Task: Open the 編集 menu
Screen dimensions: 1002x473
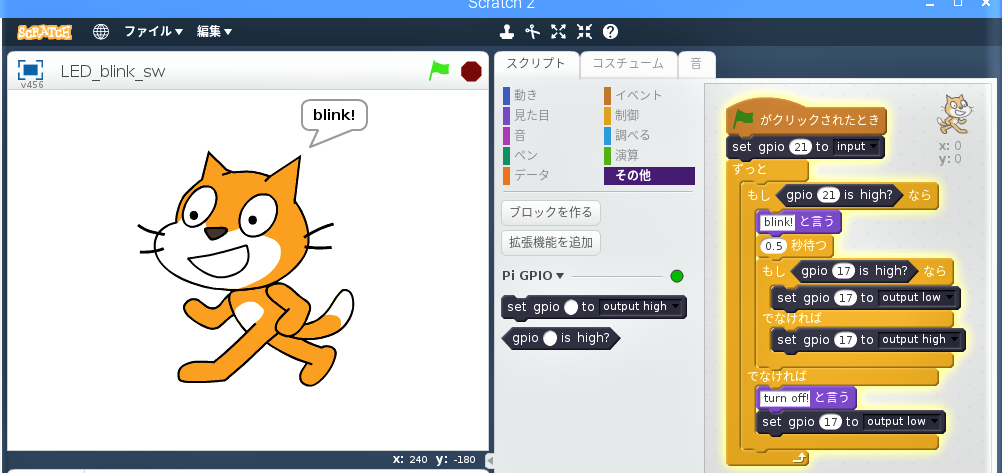Action: [x=214, y=31]
